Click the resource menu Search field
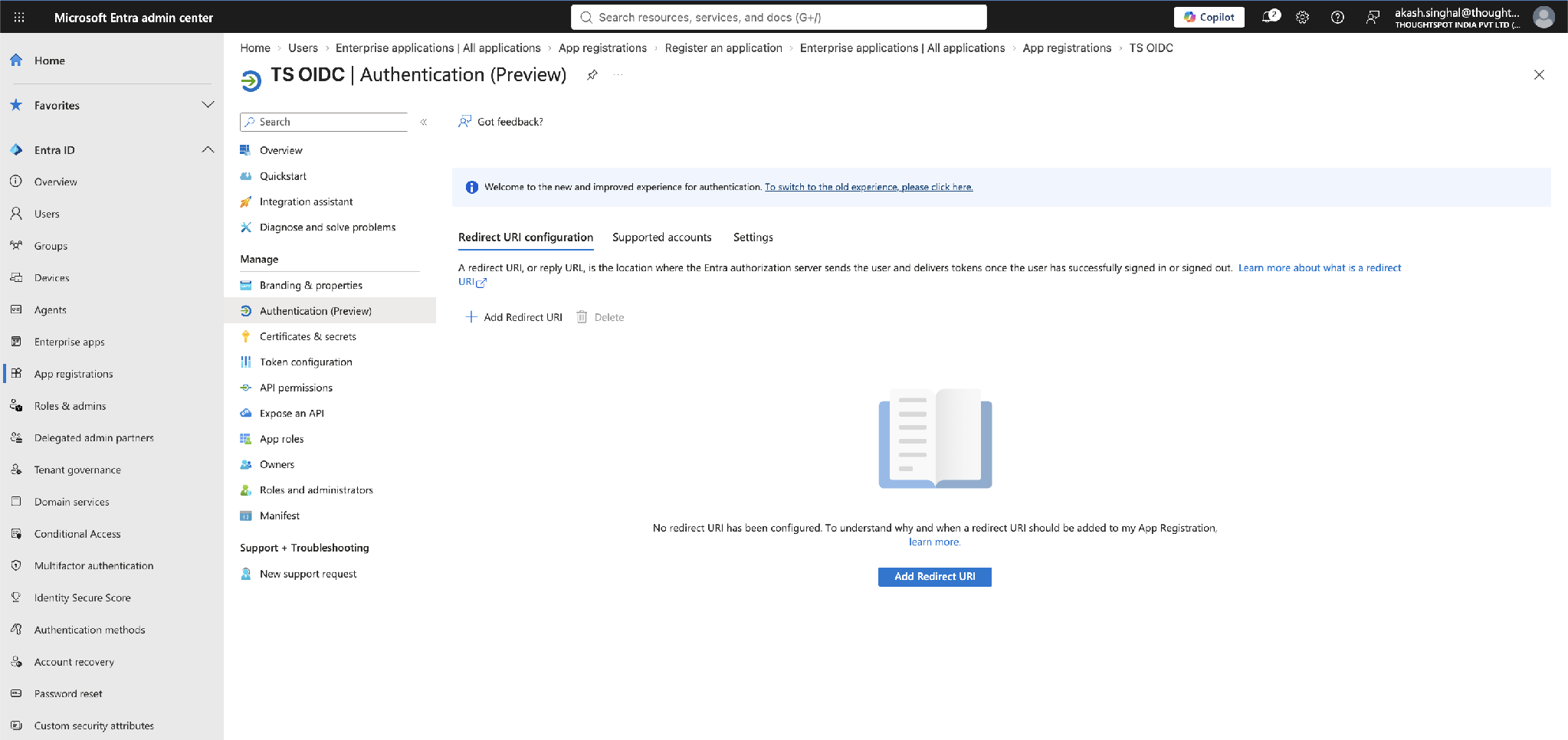This screenshot has width=1568, height=740. coord(324,122)
